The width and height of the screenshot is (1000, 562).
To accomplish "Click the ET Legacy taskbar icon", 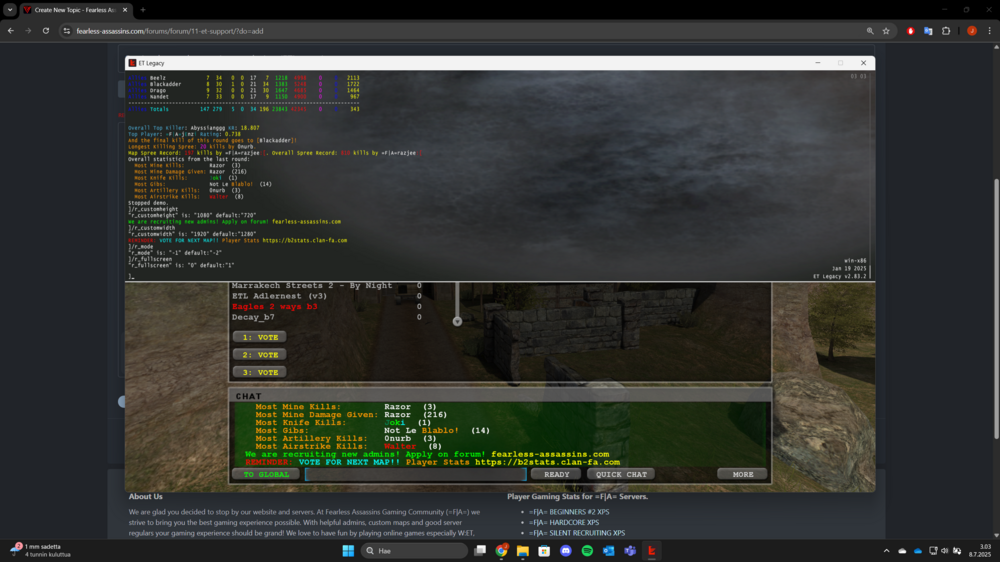I will [652, 551].
